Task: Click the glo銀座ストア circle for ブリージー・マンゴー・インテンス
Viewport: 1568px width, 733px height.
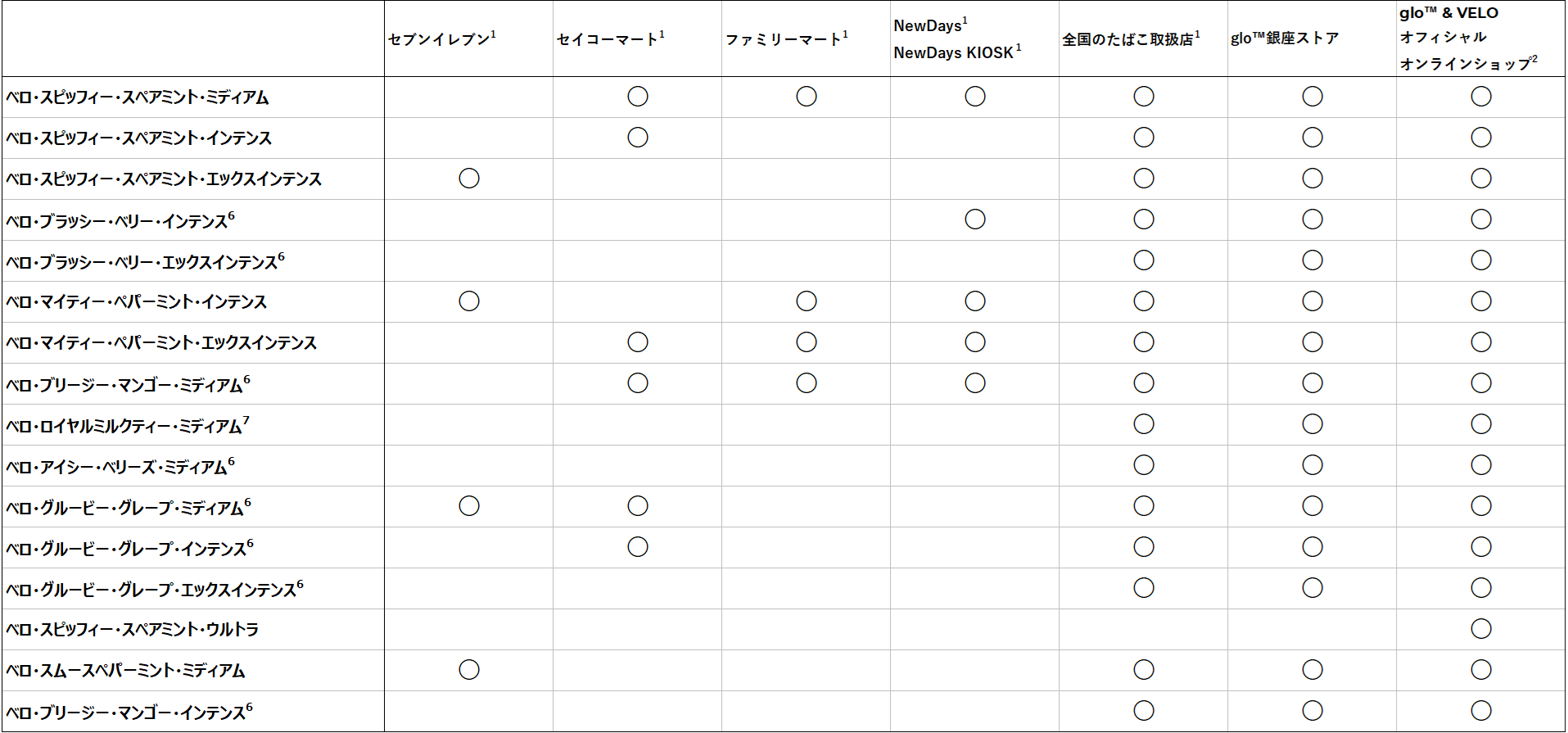Action: tap(1313, 711)
